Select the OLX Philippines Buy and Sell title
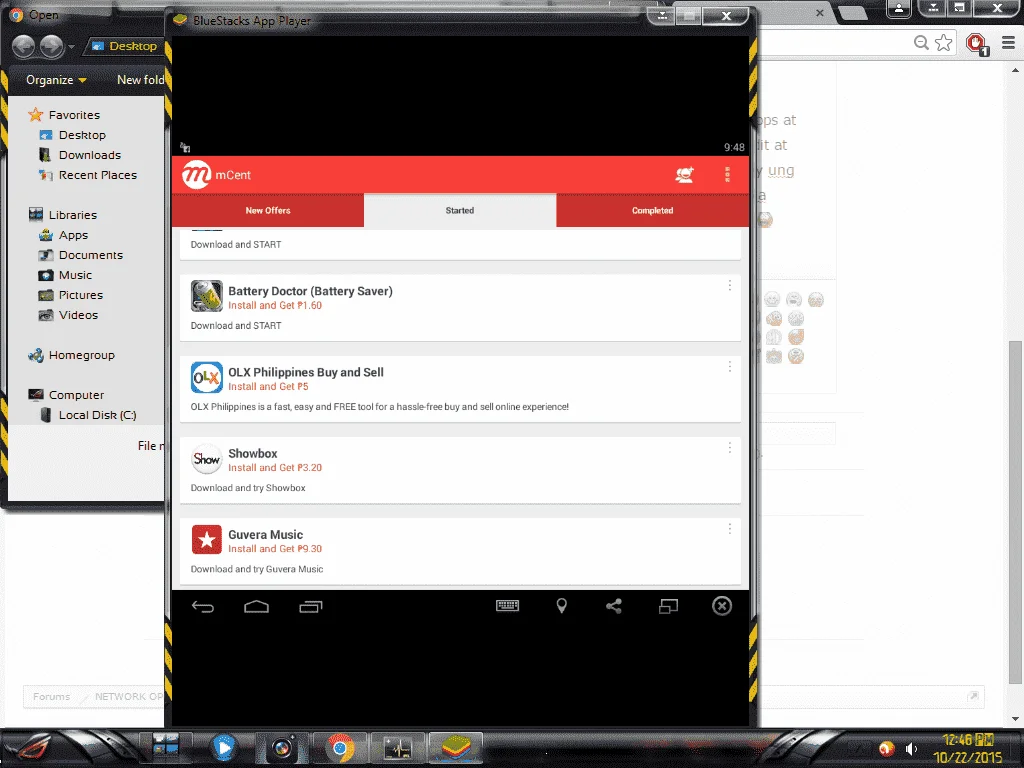This screenshot has width=1024, height=768. coord(306,372)
